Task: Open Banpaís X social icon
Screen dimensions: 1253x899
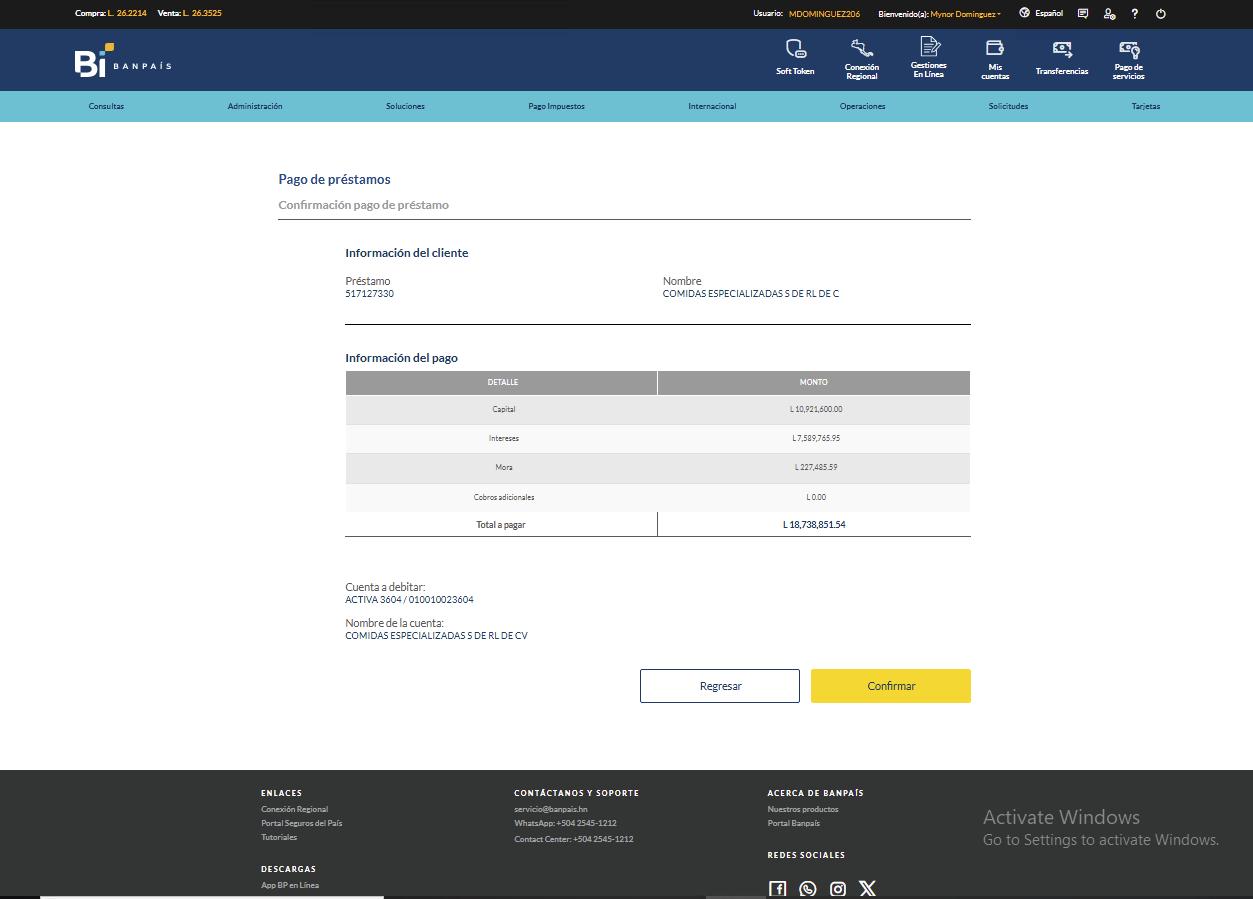Action: tap(867, 889)
